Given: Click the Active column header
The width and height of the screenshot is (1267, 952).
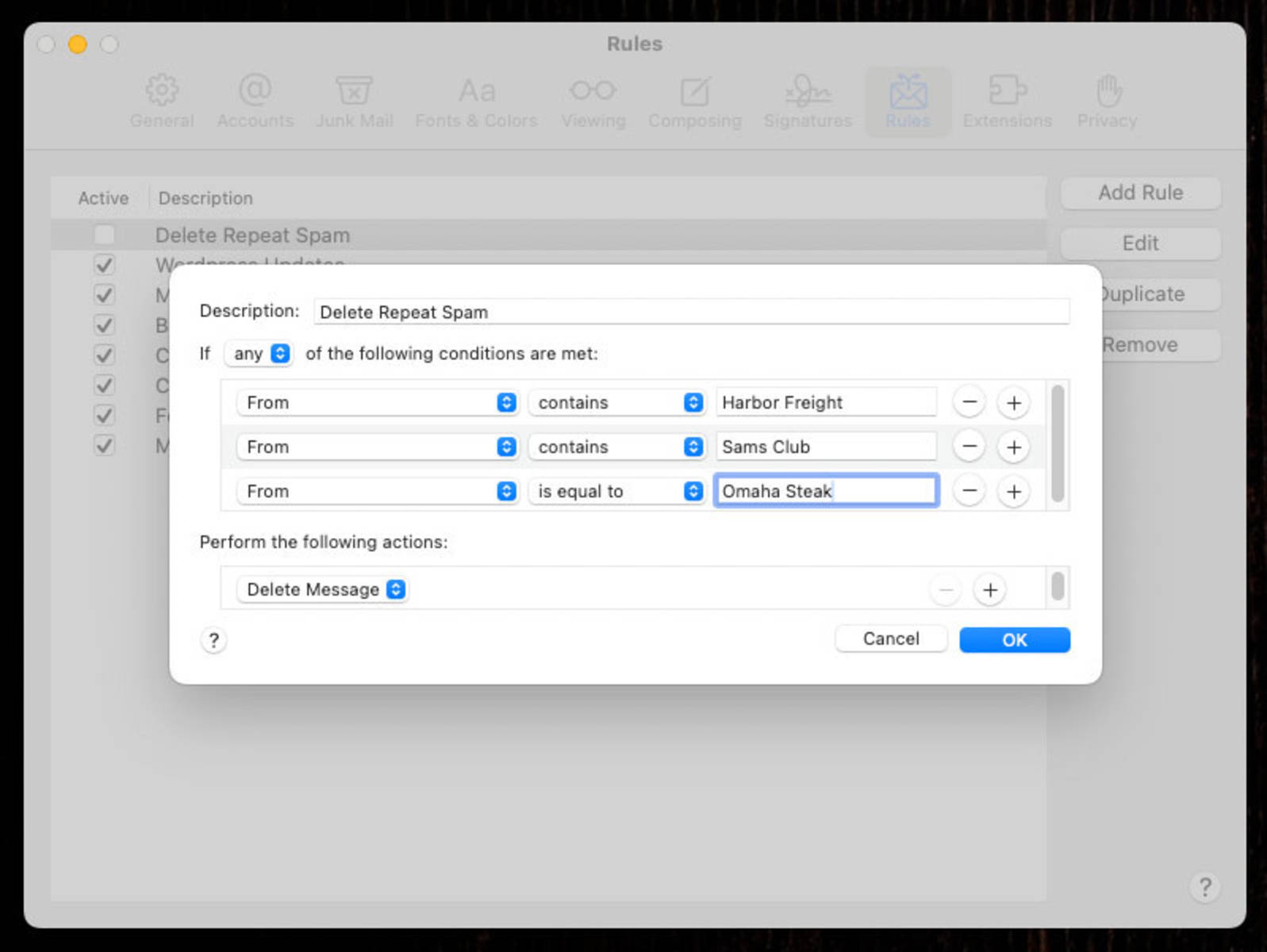Looking at the screenshot, I should [103, 198].
